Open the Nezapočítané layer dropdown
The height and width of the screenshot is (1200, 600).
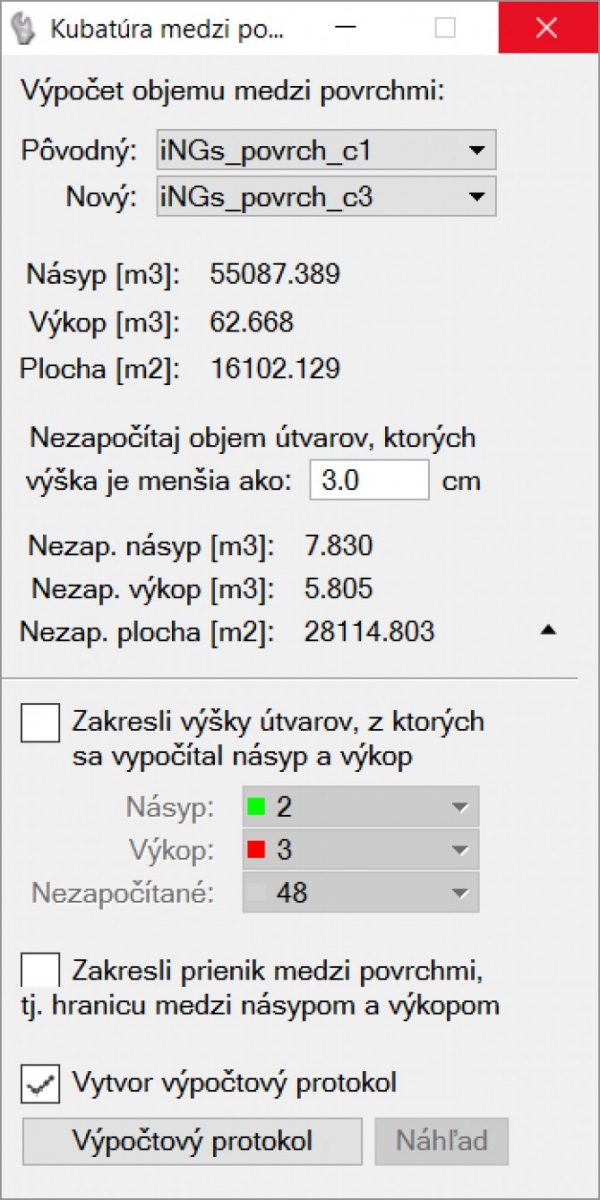[361, 893]
